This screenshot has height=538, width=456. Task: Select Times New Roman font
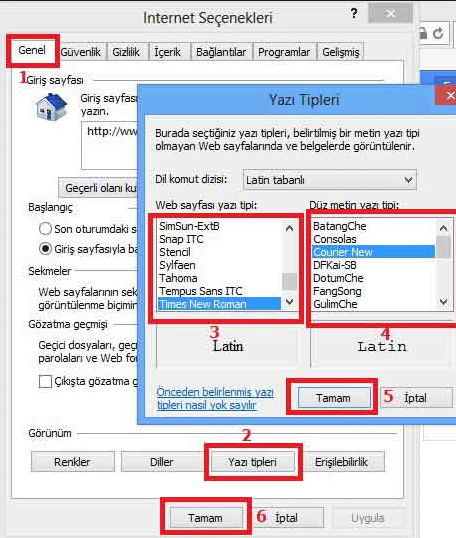(220, 304)
